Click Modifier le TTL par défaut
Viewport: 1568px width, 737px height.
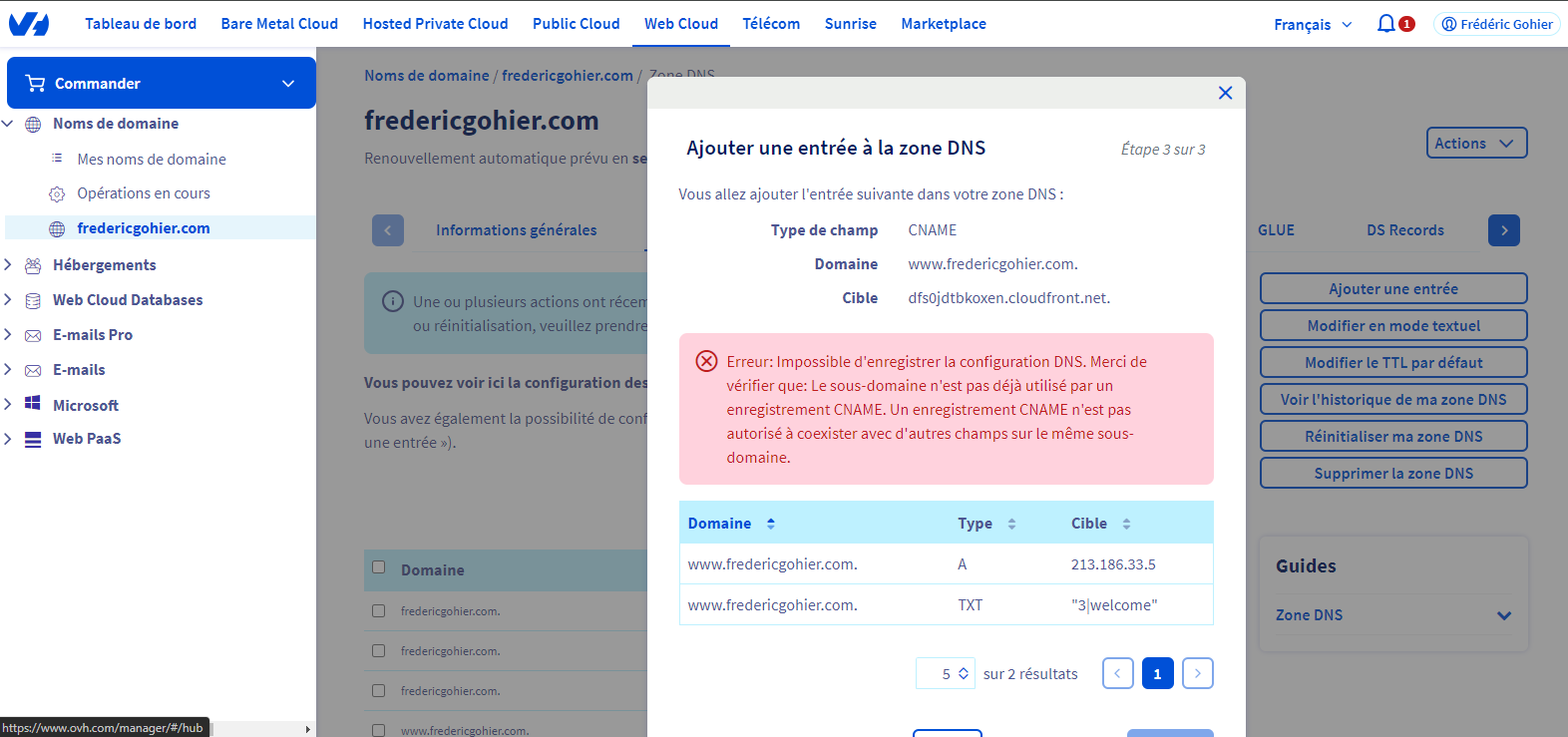(1393, 362)
